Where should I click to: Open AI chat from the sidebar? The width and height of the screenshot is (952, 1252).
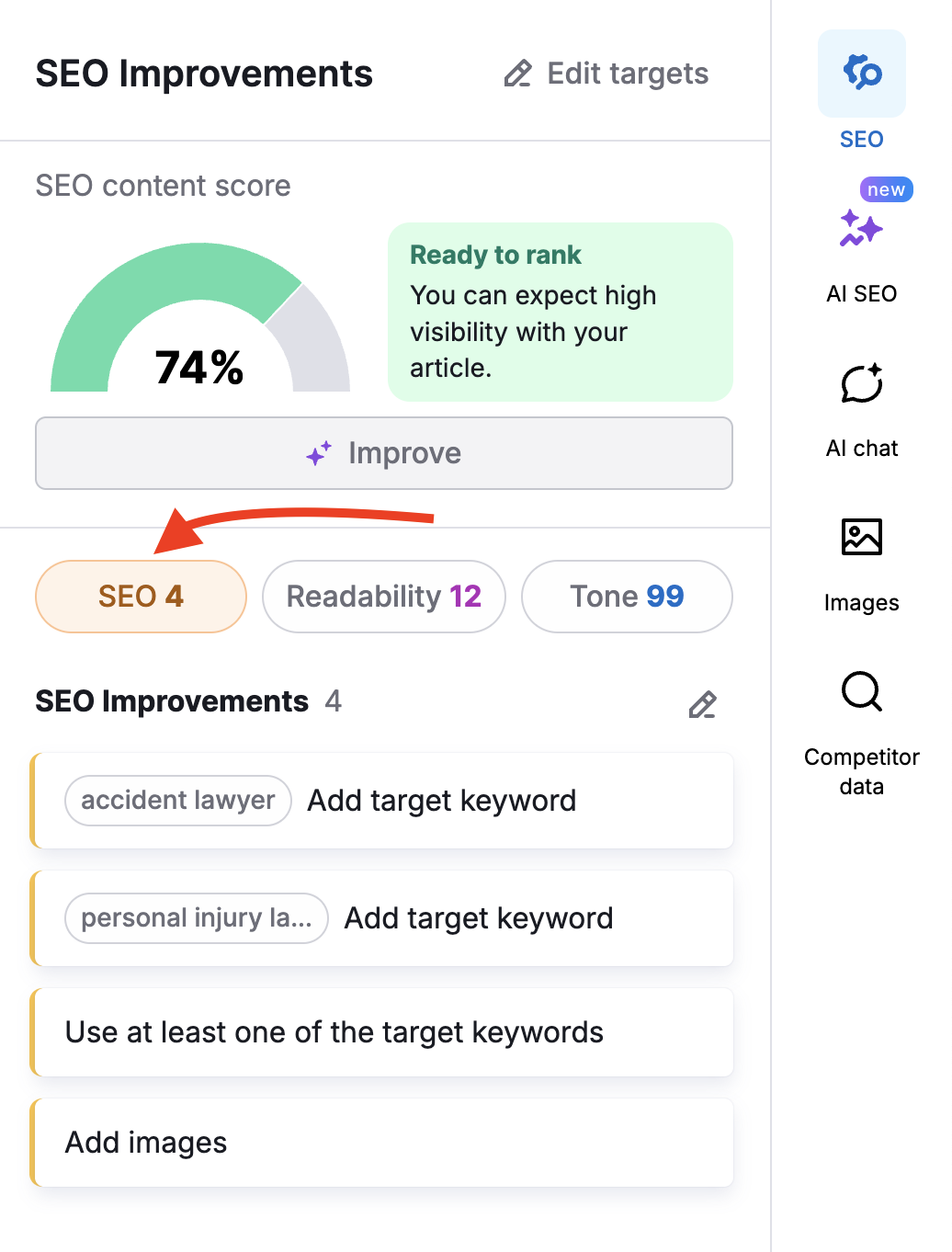[861, 386]
